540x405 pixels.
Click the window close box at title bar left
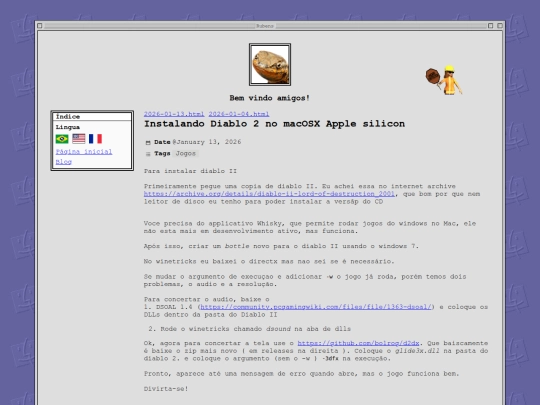pyautogui.click(x=40, y=26)
